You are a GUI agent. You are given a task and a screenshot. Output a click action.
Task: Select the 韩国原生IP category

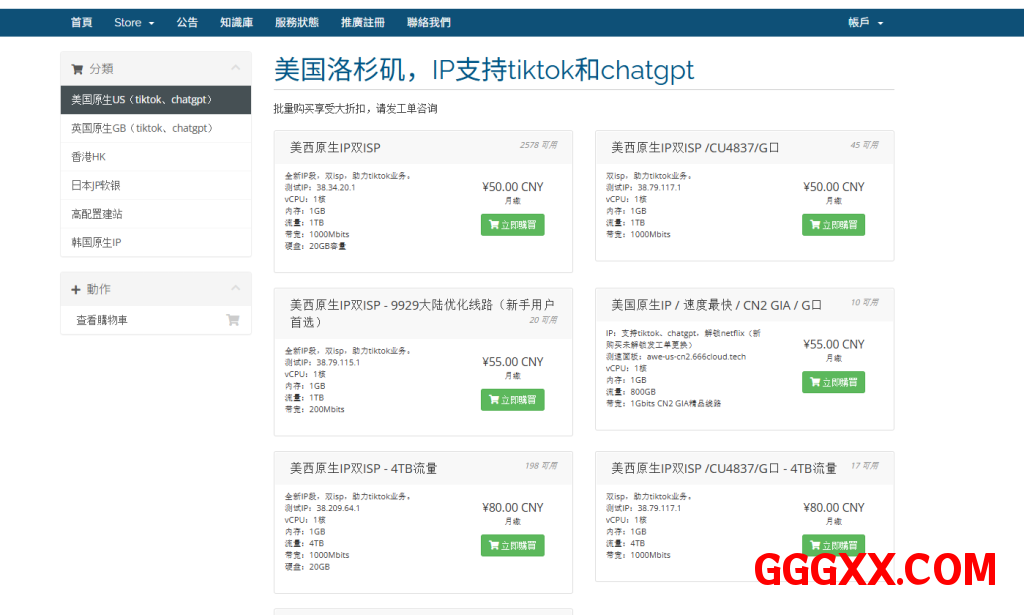[x=96, y=242]
